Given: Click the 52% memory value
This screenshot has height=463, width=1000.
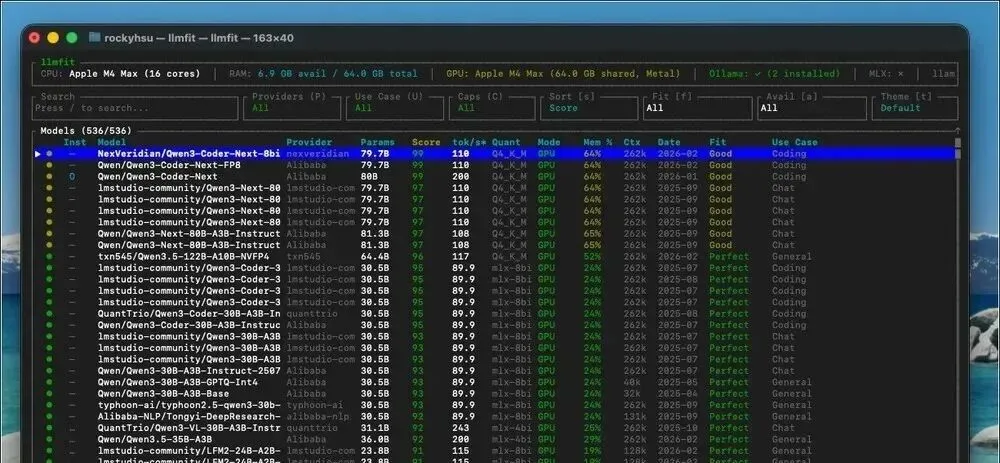Looking at the screenshot, I should click(x=592, y=256).
